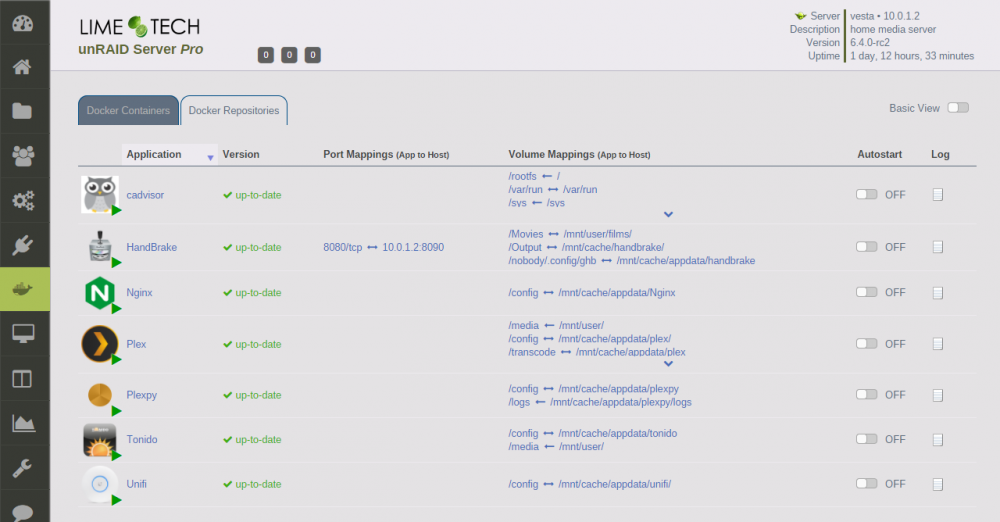Click /mnt/cache/appdata/unifi/ volume path
The height and width of the screenshot is (522, 1000).
[x=615, y=484]
